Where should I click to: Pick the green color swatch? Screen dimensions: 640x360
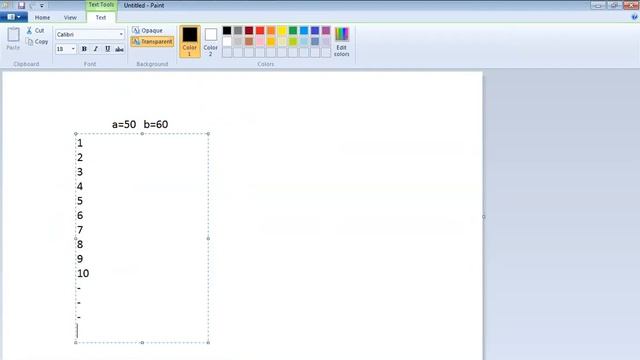coord(293,31)
